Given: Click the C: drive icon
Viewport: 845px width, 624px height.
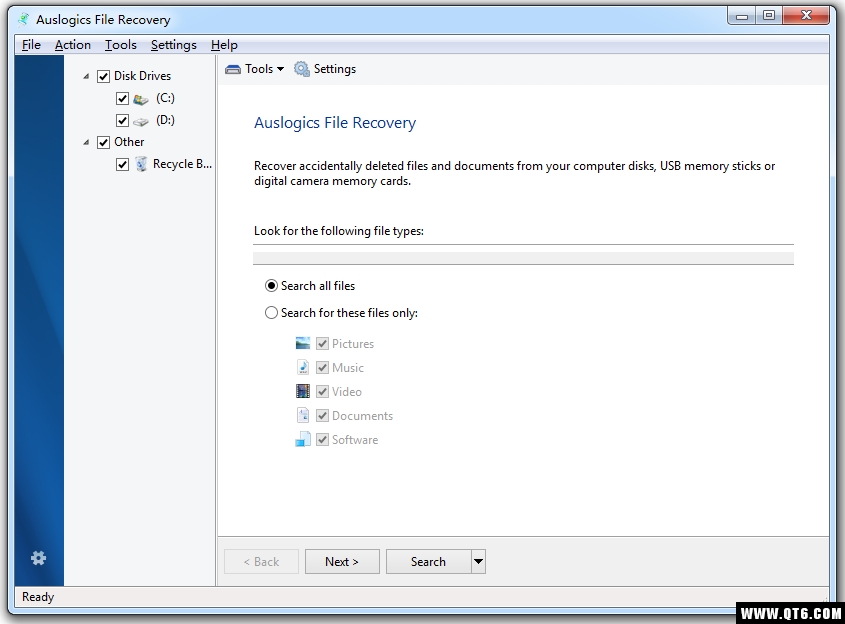Looking at the screenshot, I should 141,99.
